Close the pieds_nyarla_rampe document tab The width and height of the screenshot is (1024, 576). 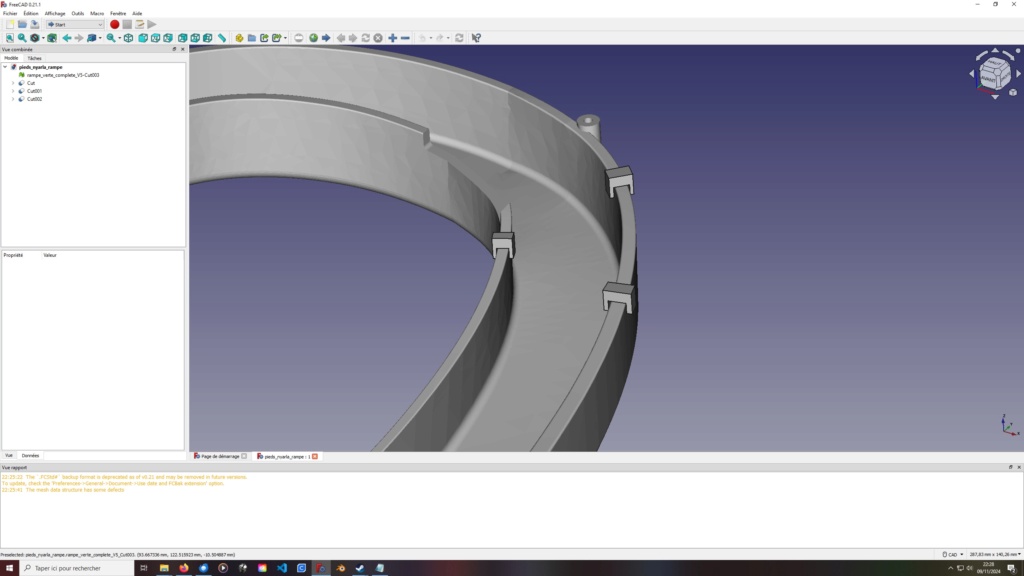point(315,456)
